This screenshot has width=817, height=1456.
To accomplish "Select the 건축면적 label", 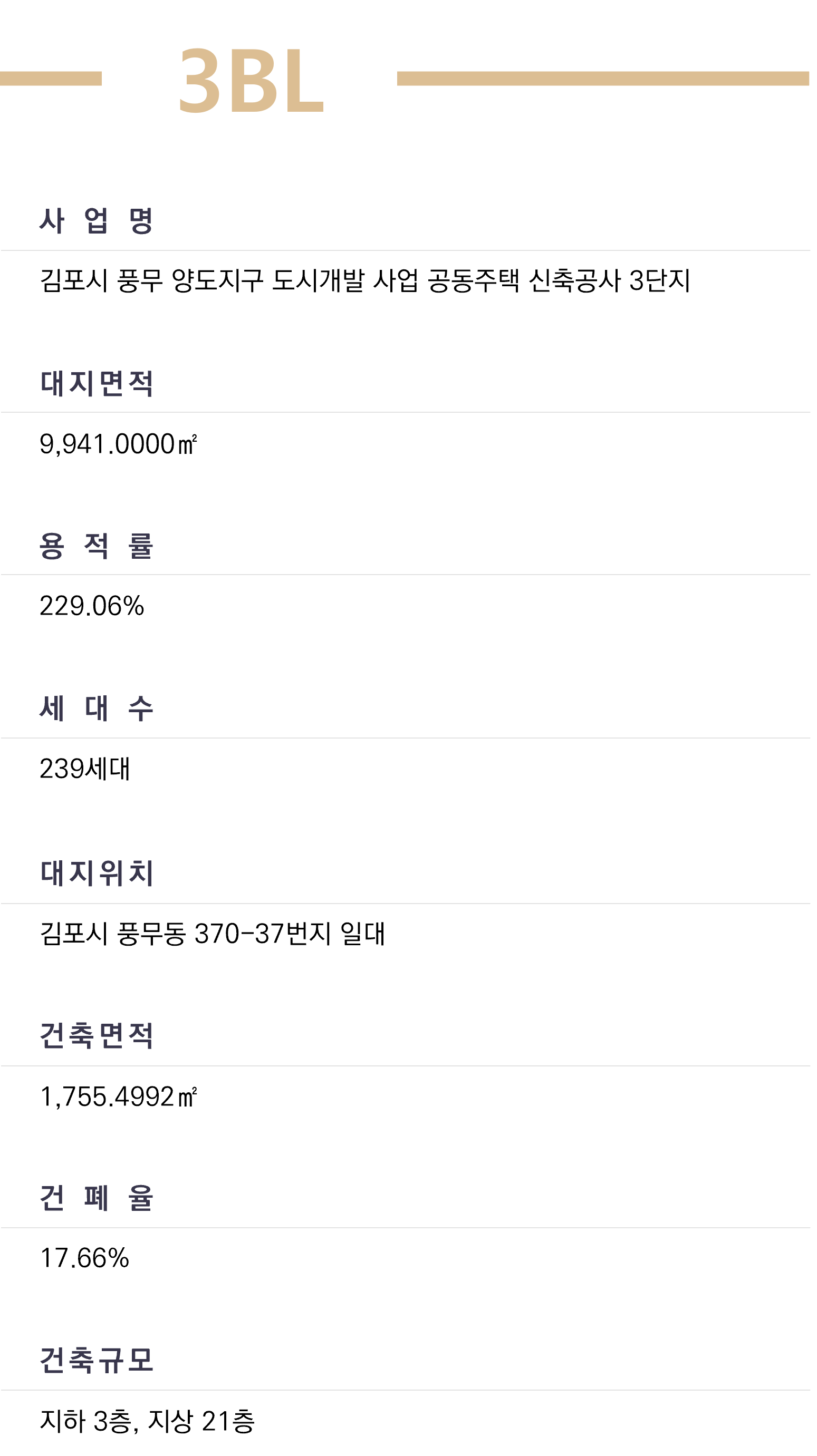I will point(96,1035).
